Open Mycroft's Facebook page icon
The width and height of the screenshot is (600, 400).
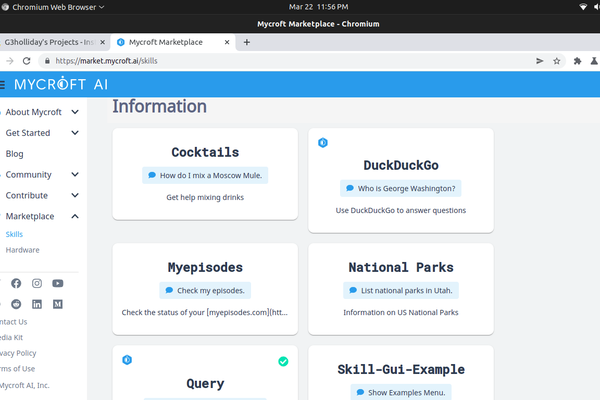coord(16,283)
